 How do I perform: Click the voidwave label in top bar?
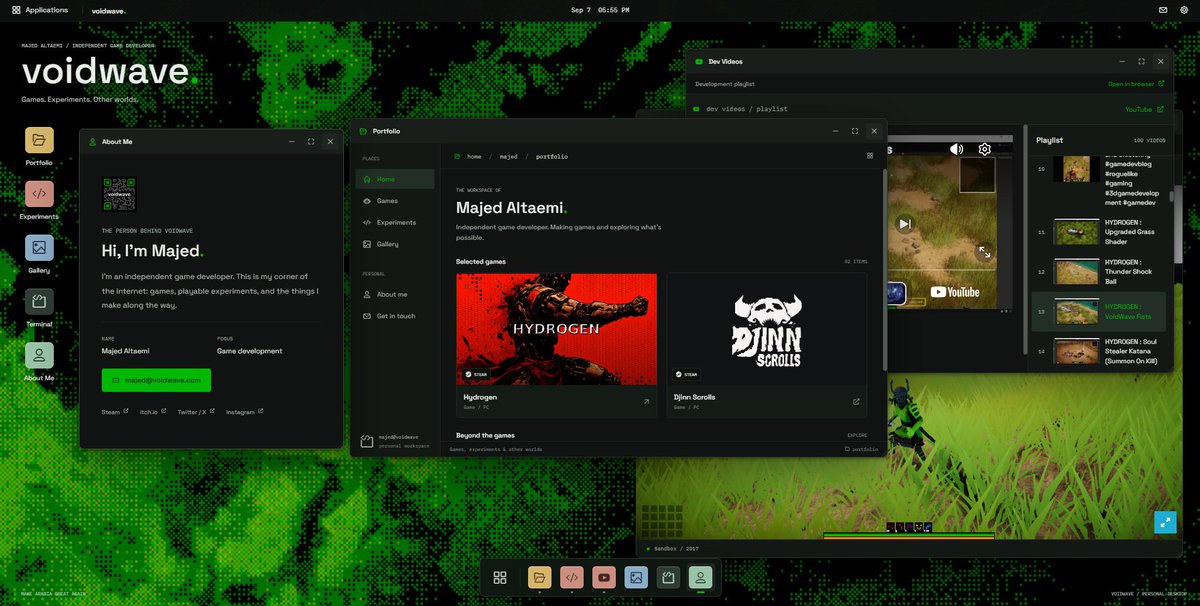click(109, 10)
